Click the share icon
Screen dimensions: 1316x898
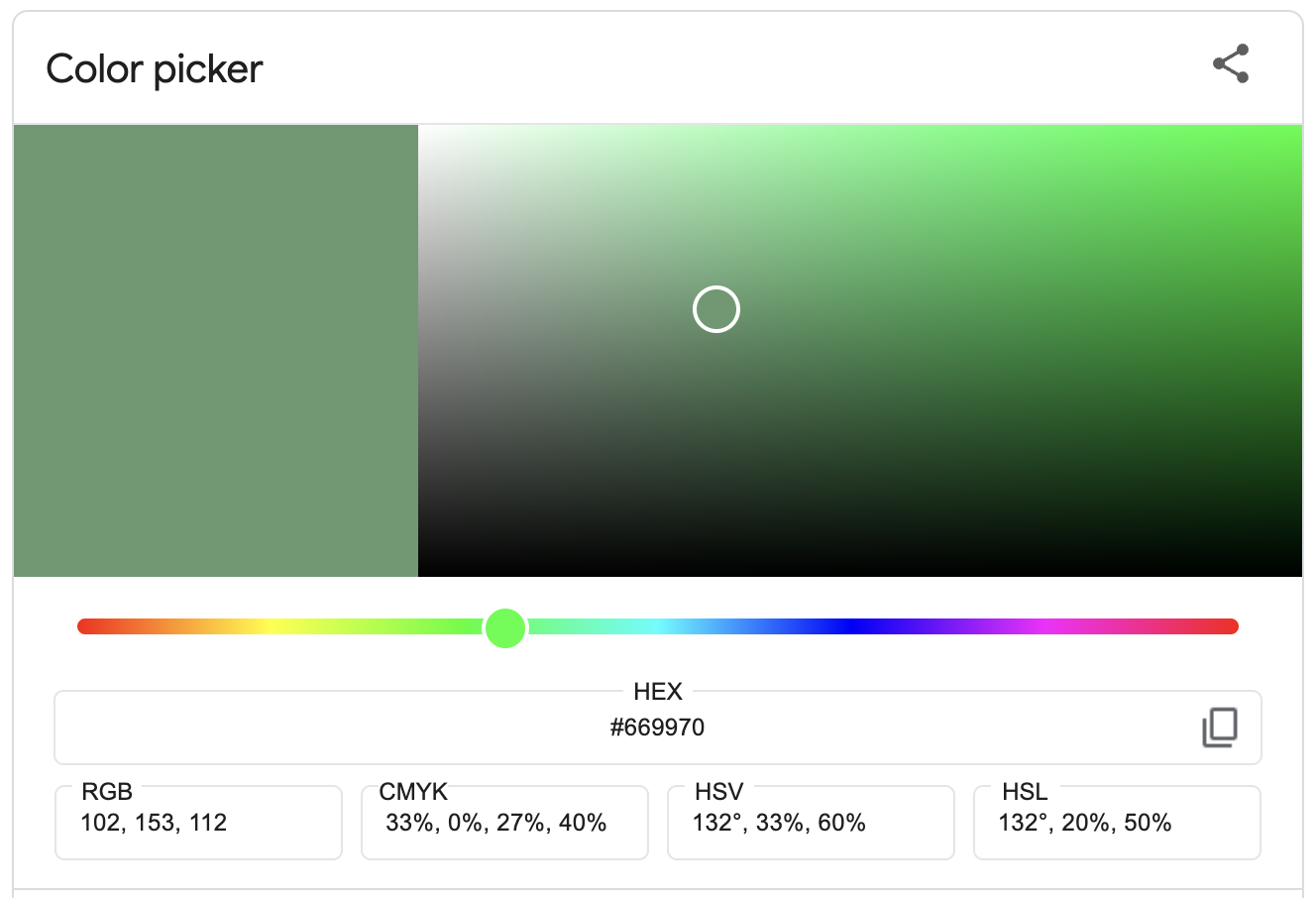pyautogui.click(x=1231, y=64)
